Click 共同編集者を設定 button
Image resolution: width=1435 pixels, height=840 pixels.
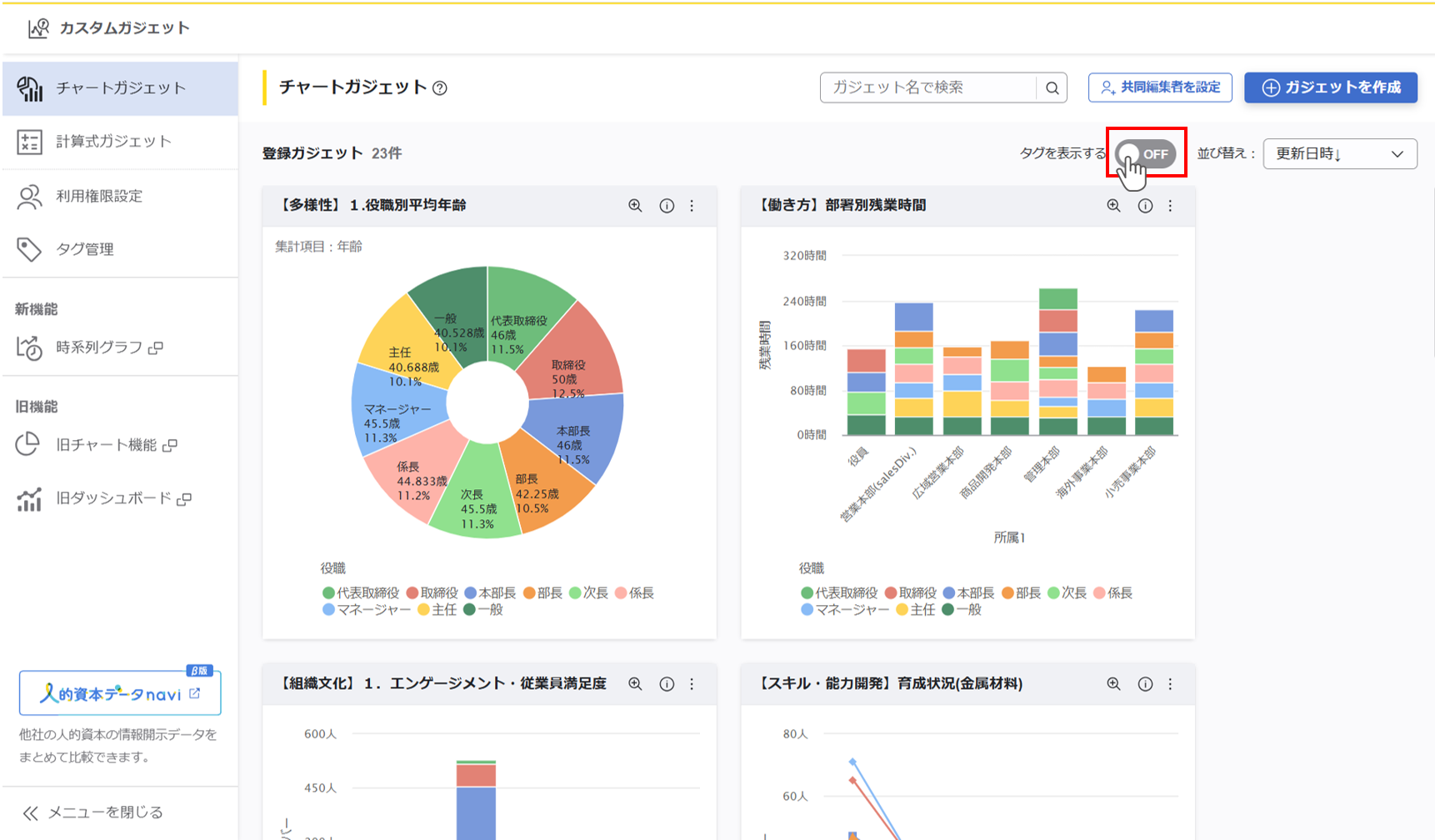pos(1160,87)
